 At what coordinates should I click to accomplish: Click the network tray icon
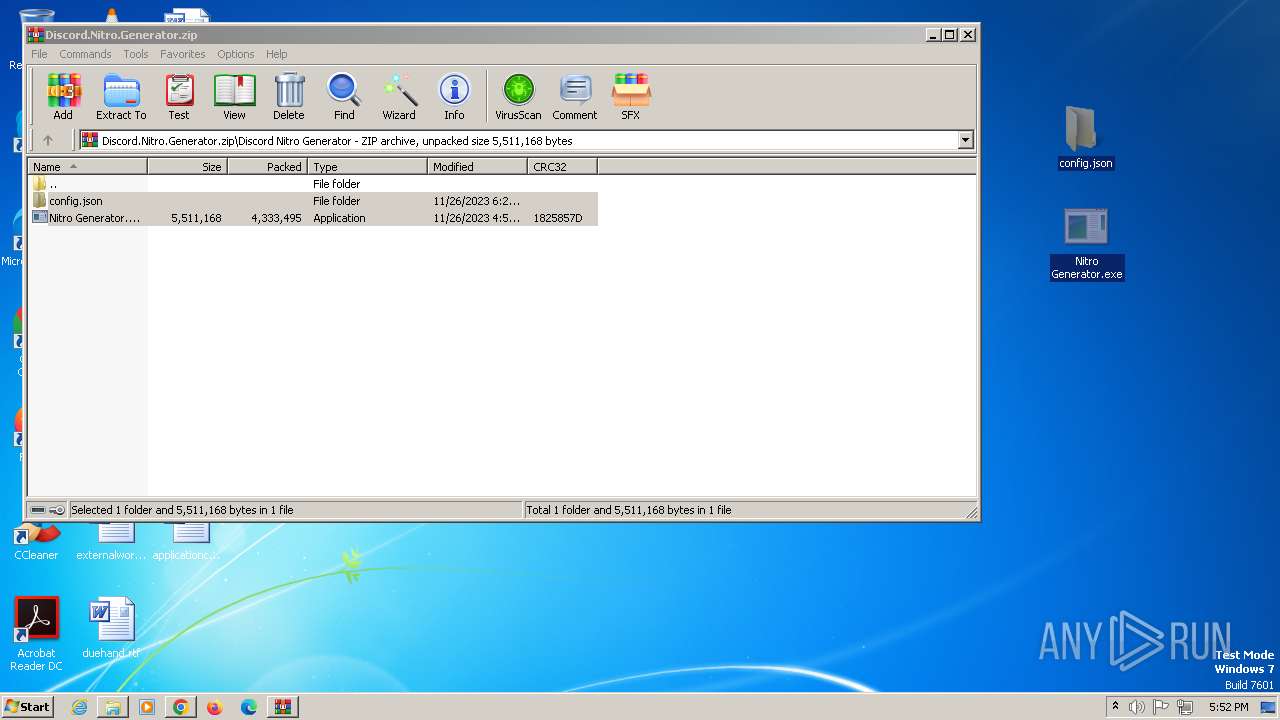click(1185, 707)
